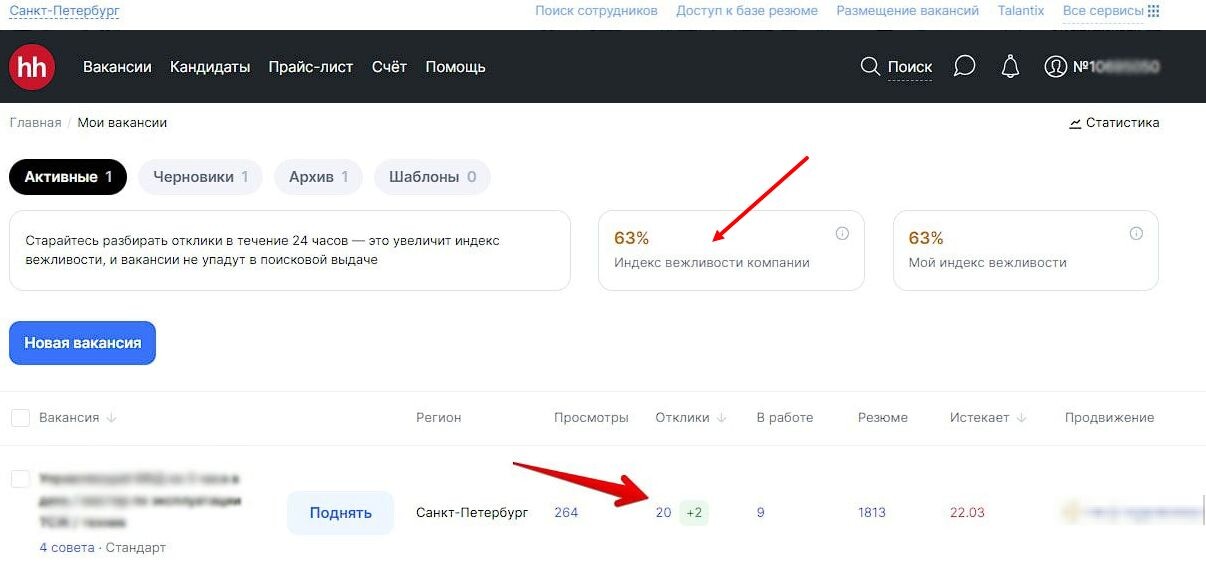The image size is (1206, 562).
Task: Sort by Истекает column arrow
Action: click(x=1020, y=418)
